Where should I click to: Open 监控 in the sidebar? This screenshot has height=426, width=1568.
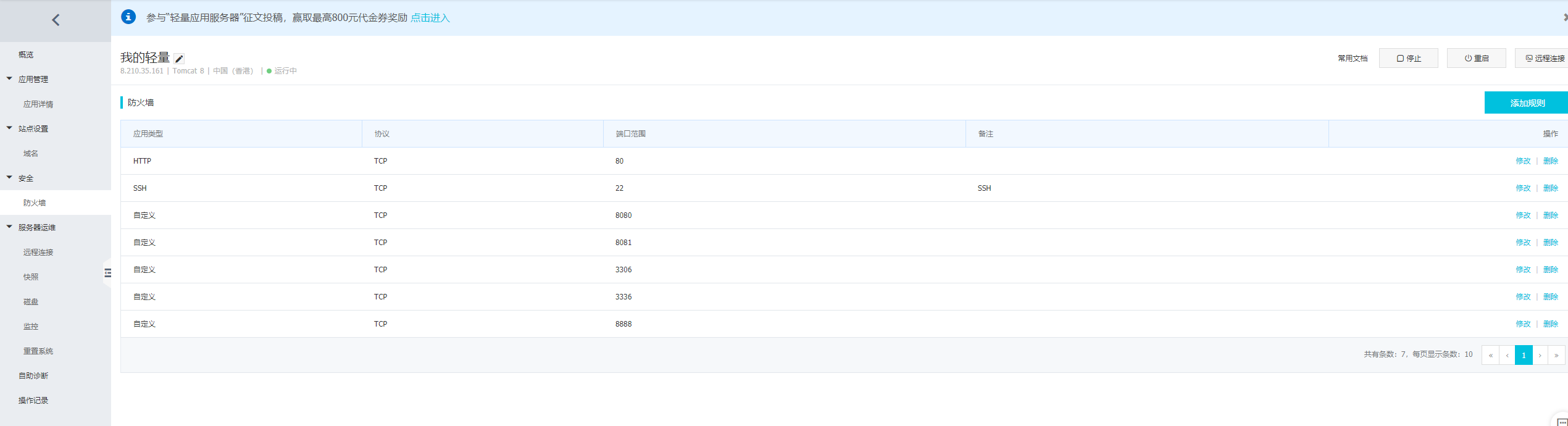point(31,326)
